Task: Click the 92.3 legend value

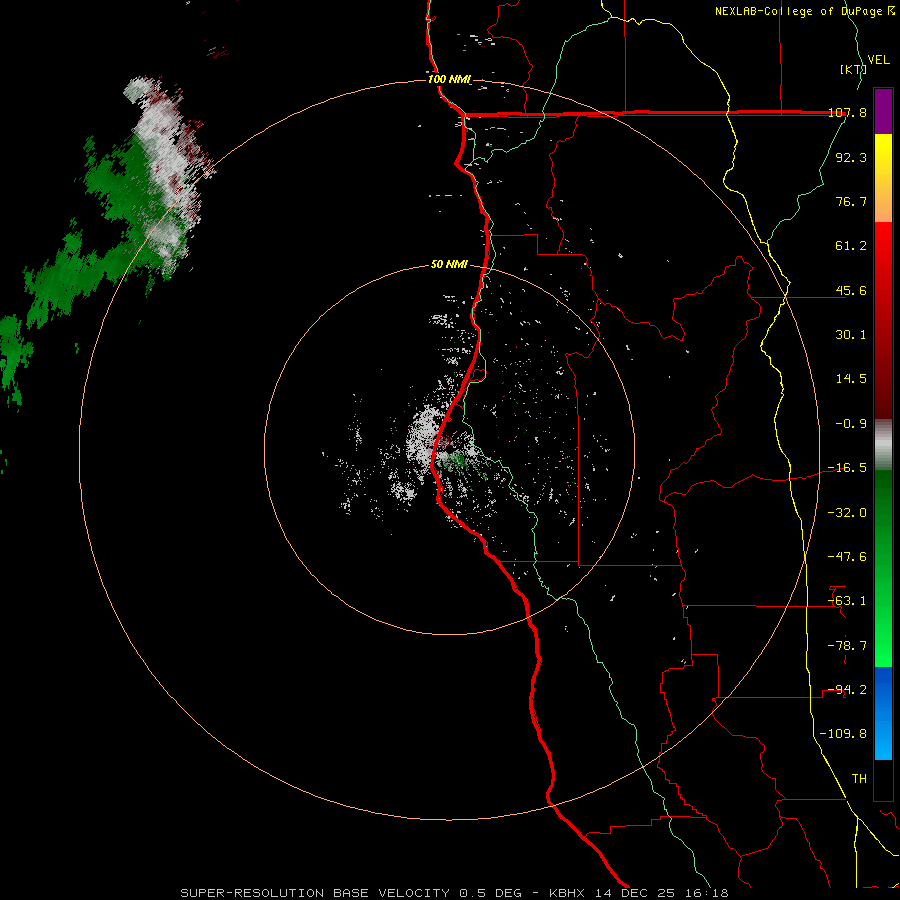Action: [851, 157]
